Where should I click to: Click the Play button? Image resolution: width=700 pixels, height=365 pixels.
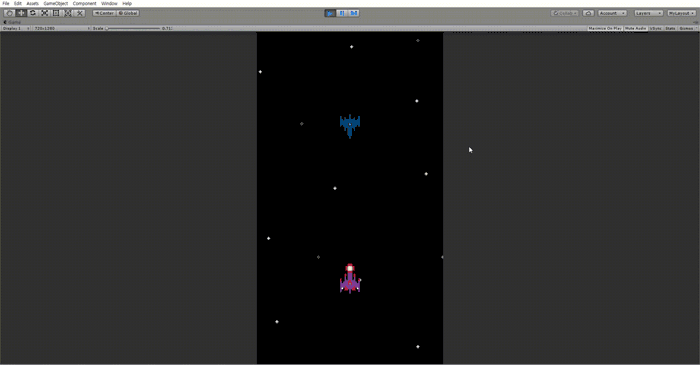pyautogui.click(x=330, y=13)
